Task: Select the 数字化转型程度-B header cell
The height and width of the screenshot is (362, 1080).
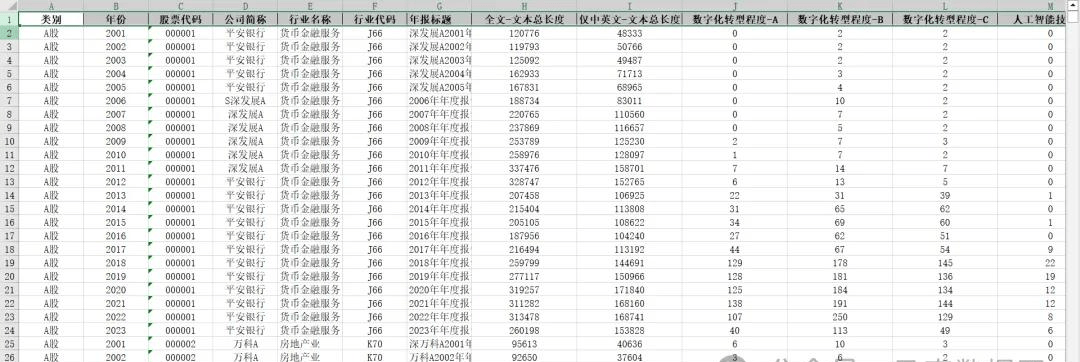Action: (x=840, y=19)
